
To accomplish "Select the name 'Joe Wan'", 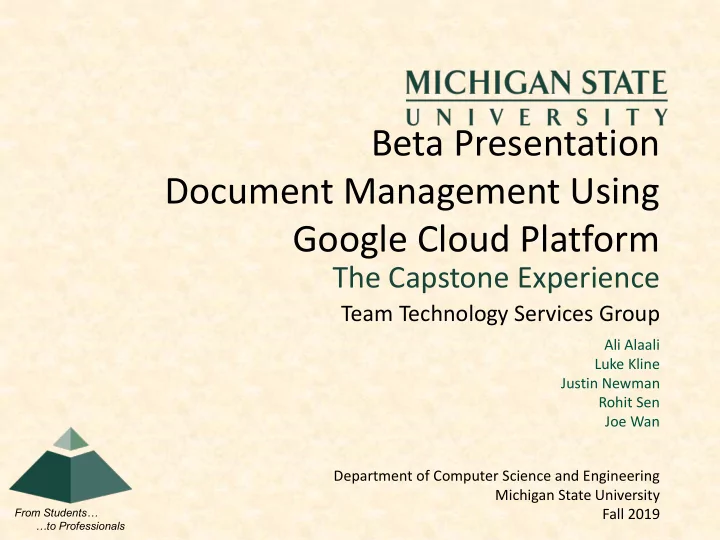I will (632, 422).
